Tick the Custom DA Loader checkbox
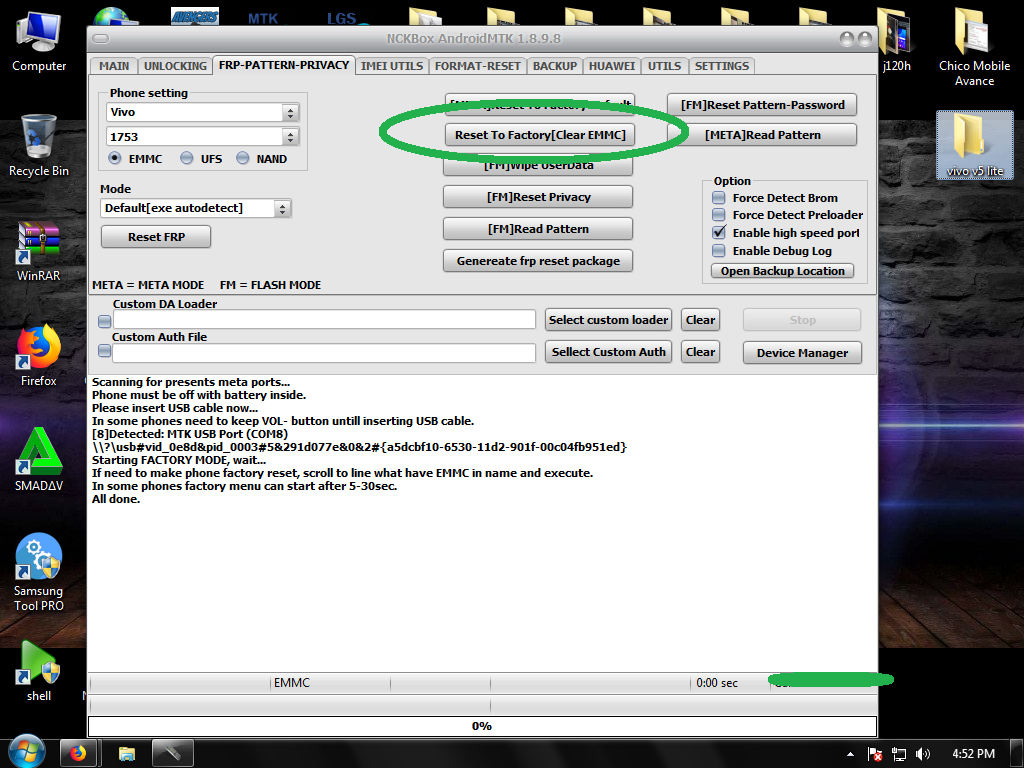The width and height of the screenshot is (1024, 768). click(x=104, y=321)
